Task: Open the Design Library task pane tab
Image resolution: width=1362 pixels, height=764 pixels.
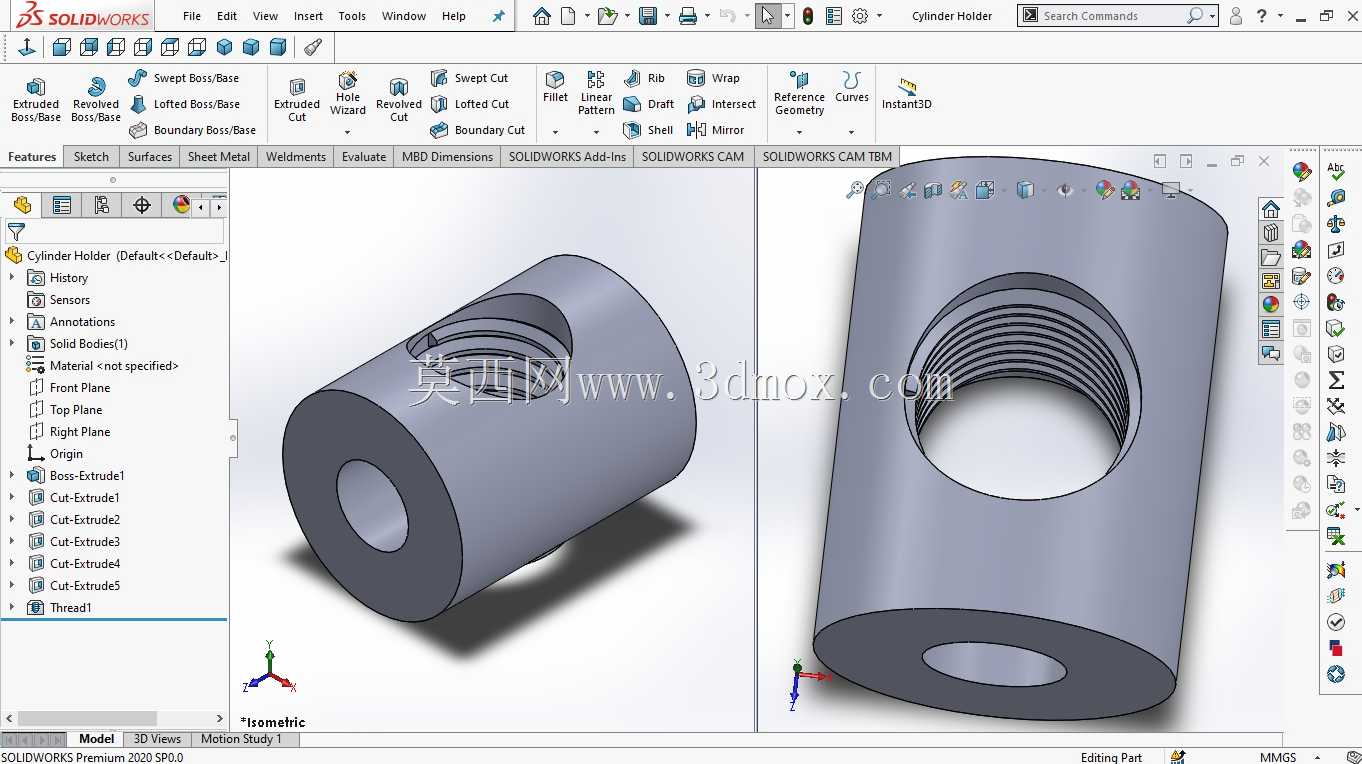Action: (x=1271, y=233)
